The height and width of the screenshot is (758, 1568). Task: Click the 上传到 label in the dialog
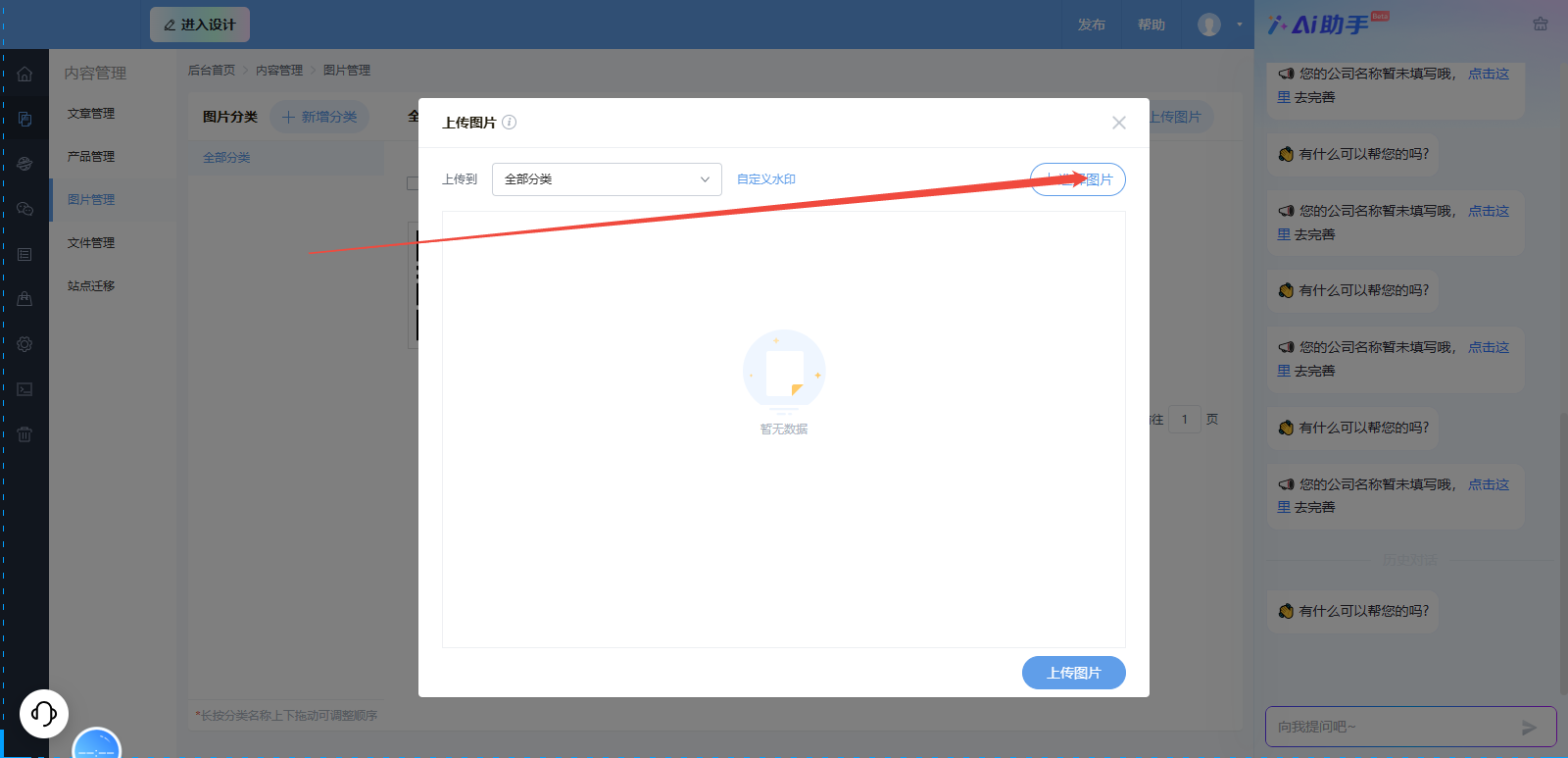click(460, 179)
